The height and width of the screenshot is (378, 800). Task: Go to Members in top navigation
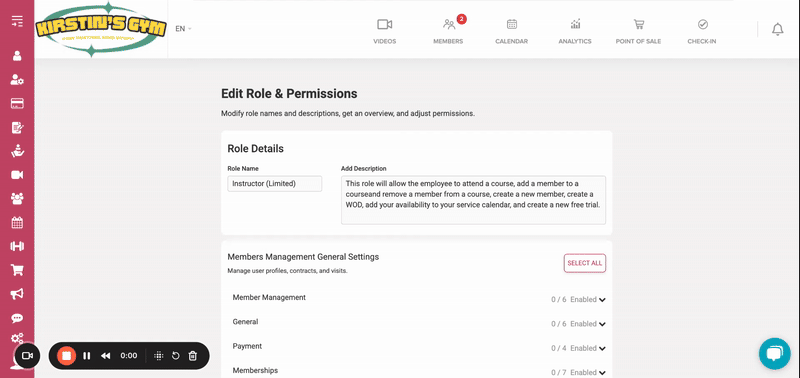tap(448, 32)
